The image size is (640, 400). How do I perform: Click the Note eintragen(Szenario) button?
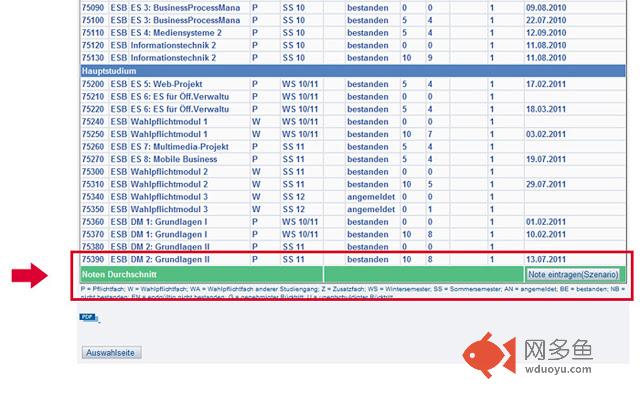(573, 274)
